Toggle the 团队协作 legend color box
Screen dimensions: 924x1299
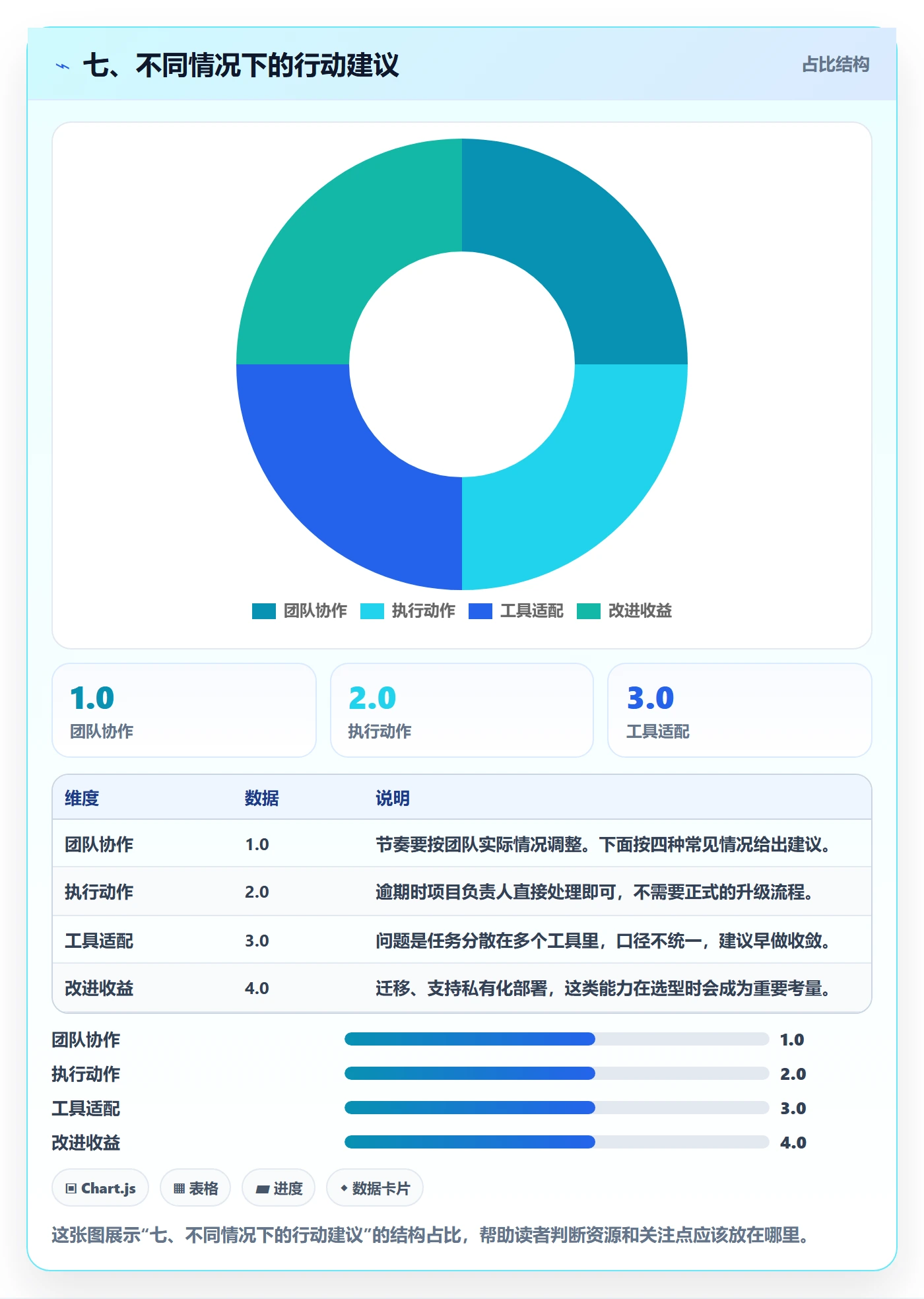[x=264, y=611]
